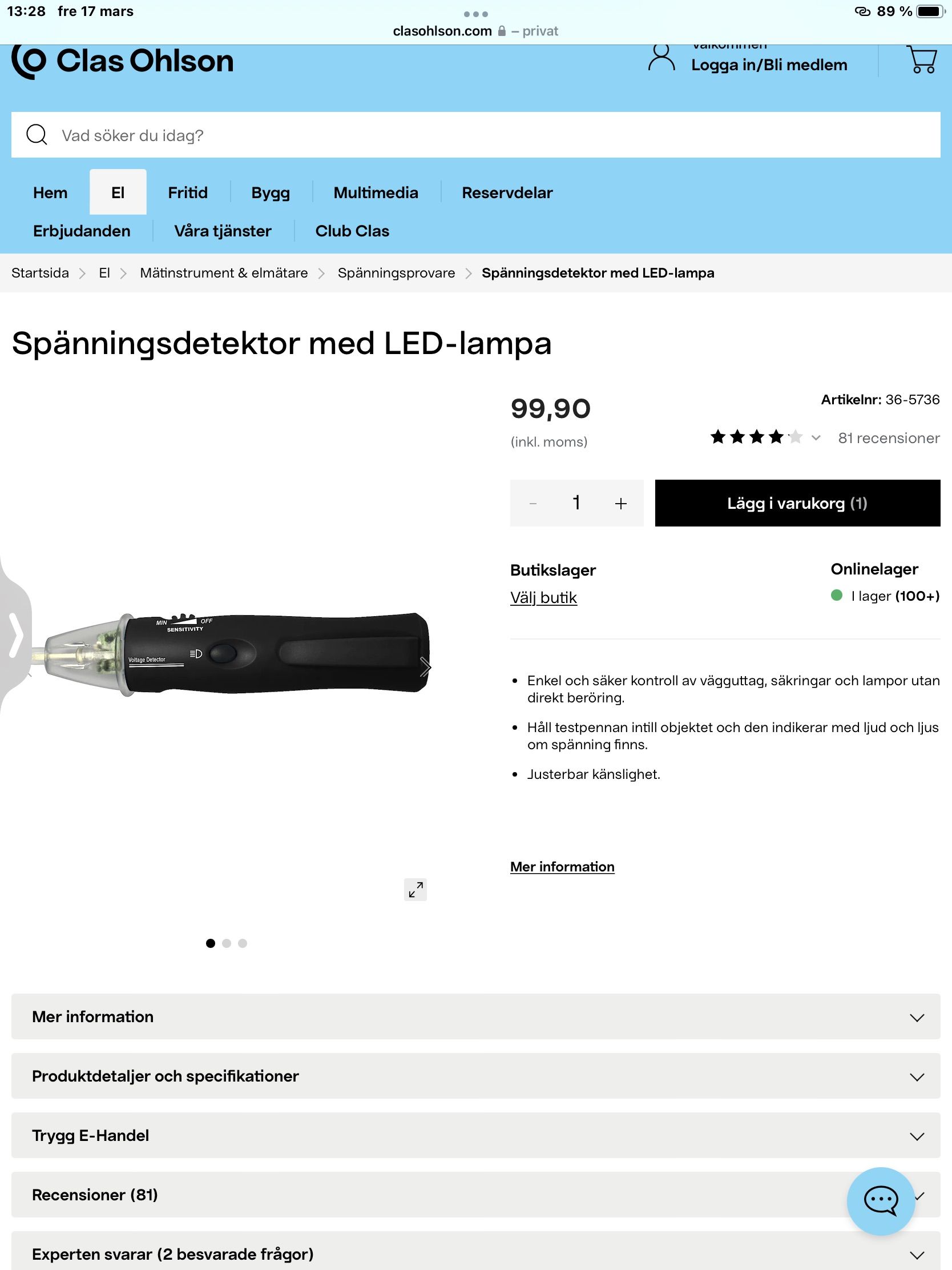
Task: Open the Multimedia menu tab
Action: (x=376, y=192)
